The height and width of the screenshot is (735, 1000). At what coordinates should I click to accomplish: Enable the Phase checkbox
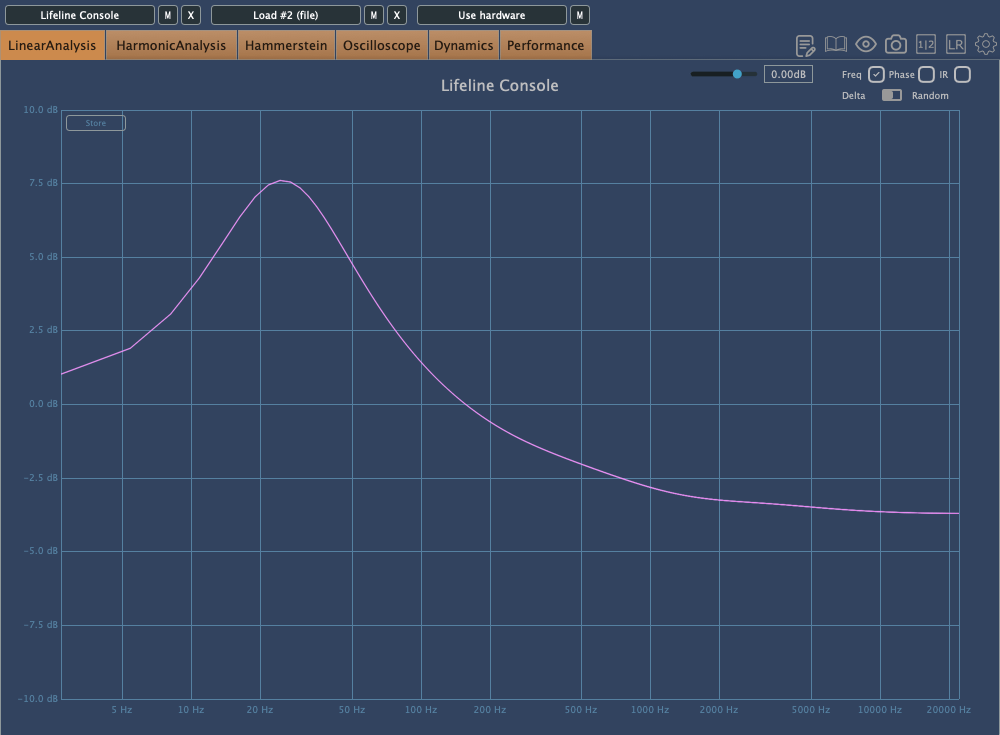(926, 74)
